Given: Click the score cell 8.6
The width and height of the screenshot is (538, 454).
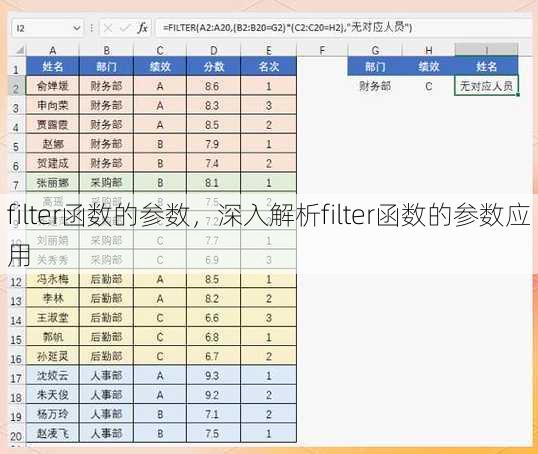Looking at the screenshot, I should [214, 86].
